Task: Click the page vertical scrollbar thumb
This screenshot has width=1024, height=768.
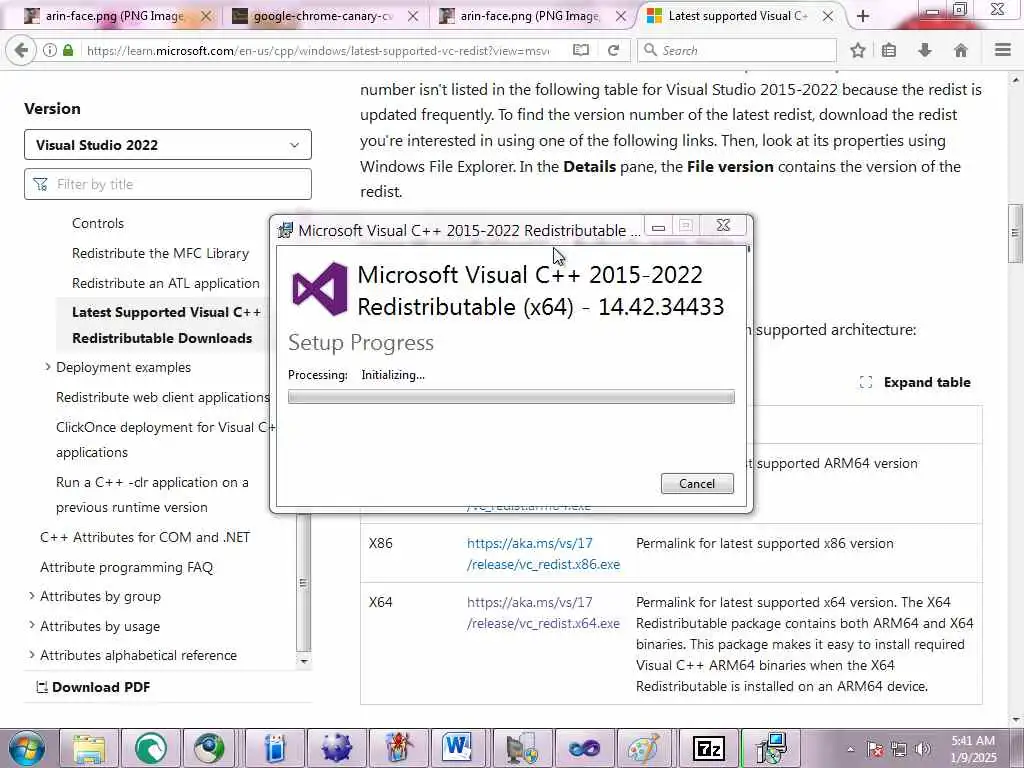Action: tap(1014, 234)
